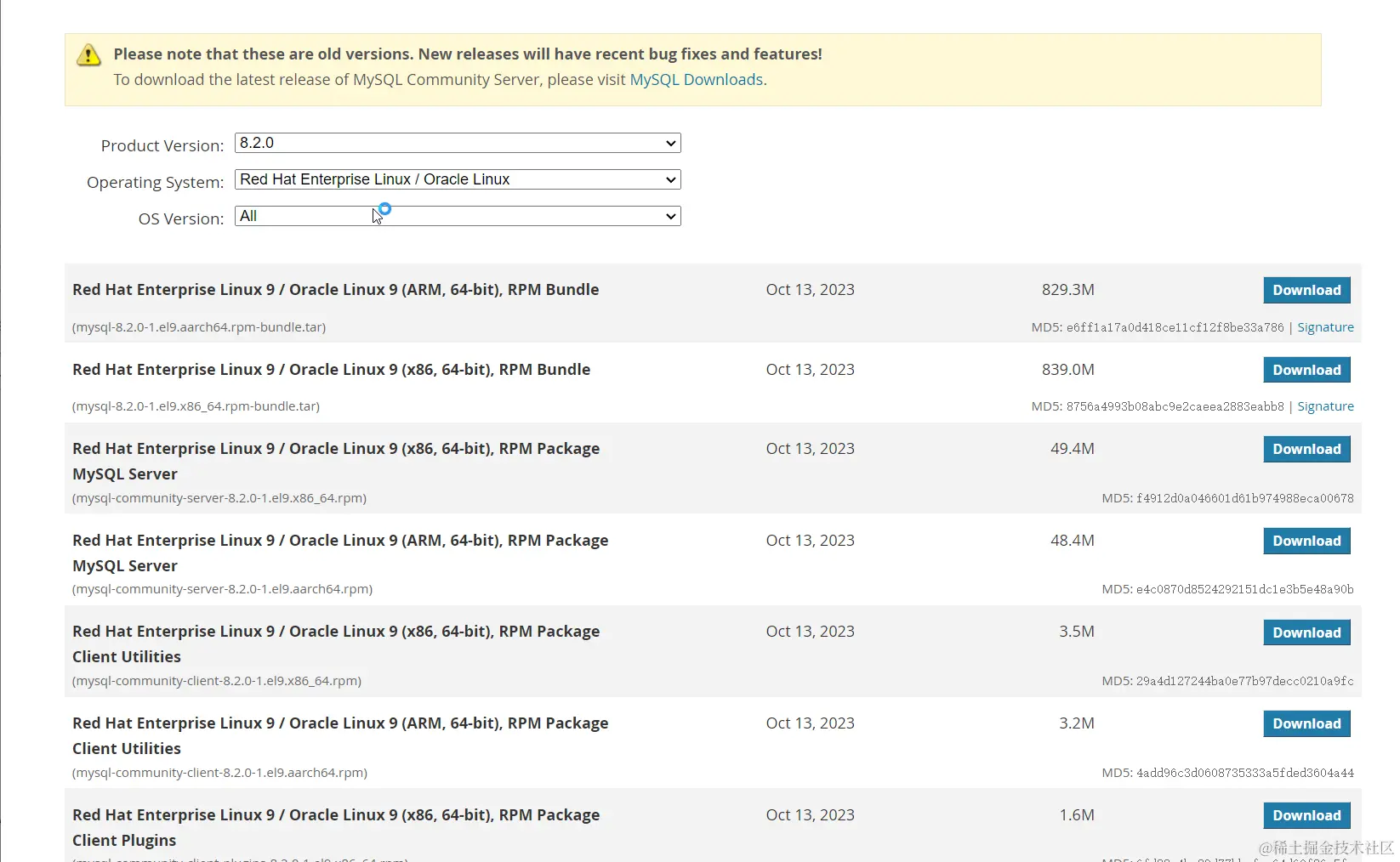The image size is (1400, 862).
Task: Select filename mysql-8.2.0-1.el9.aarch64.rpm-bundle.tar
Action: pos(199,327)
